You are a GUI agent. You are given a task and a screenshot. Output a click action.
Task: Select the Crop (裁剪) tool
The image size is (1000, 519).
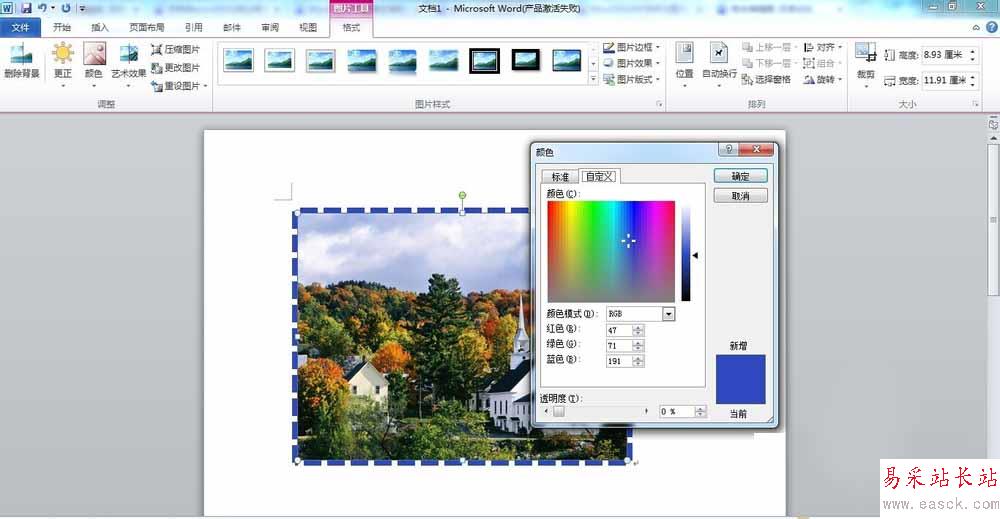(865, 62)
